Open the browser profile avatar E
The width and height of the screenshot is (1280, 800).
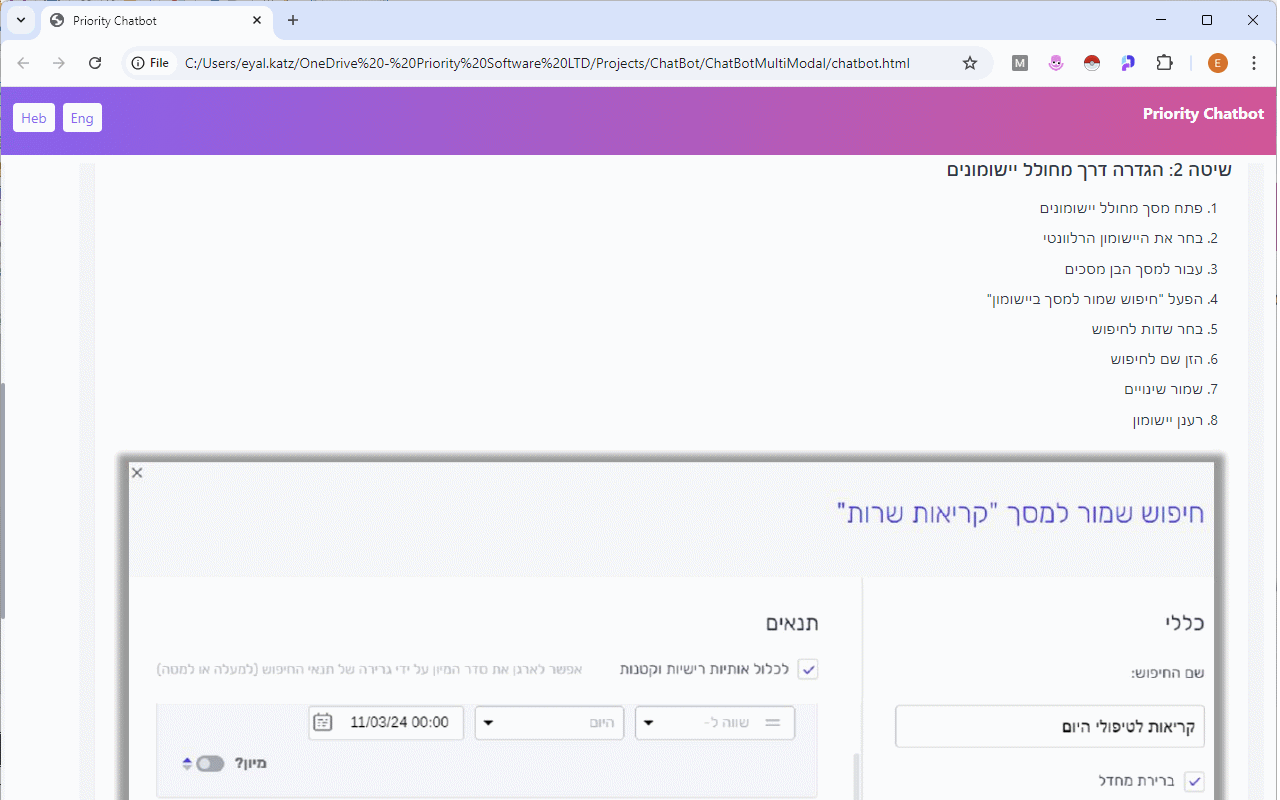point(1217,62)
